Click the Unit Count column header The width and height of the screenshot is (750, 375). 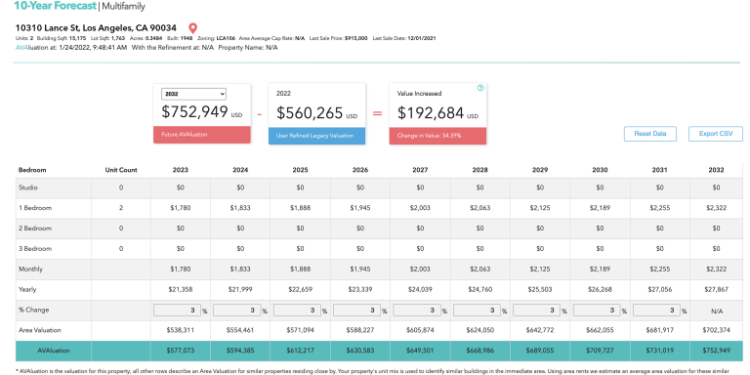[x=121, y=170]
